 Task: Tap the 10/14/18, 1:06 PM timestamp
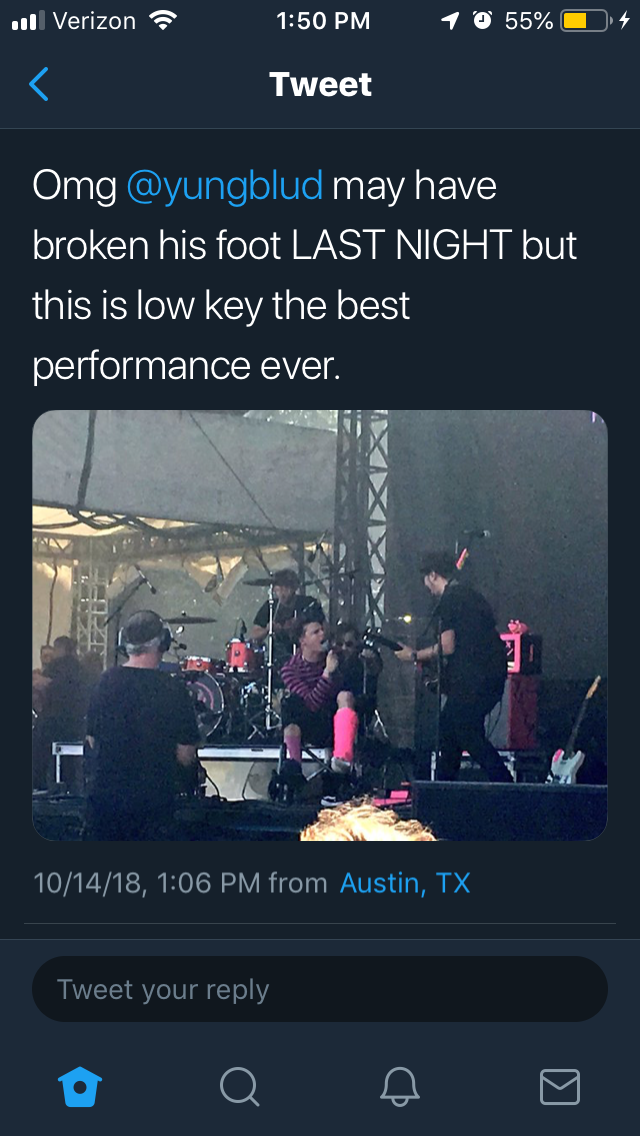tap(147, 883)
